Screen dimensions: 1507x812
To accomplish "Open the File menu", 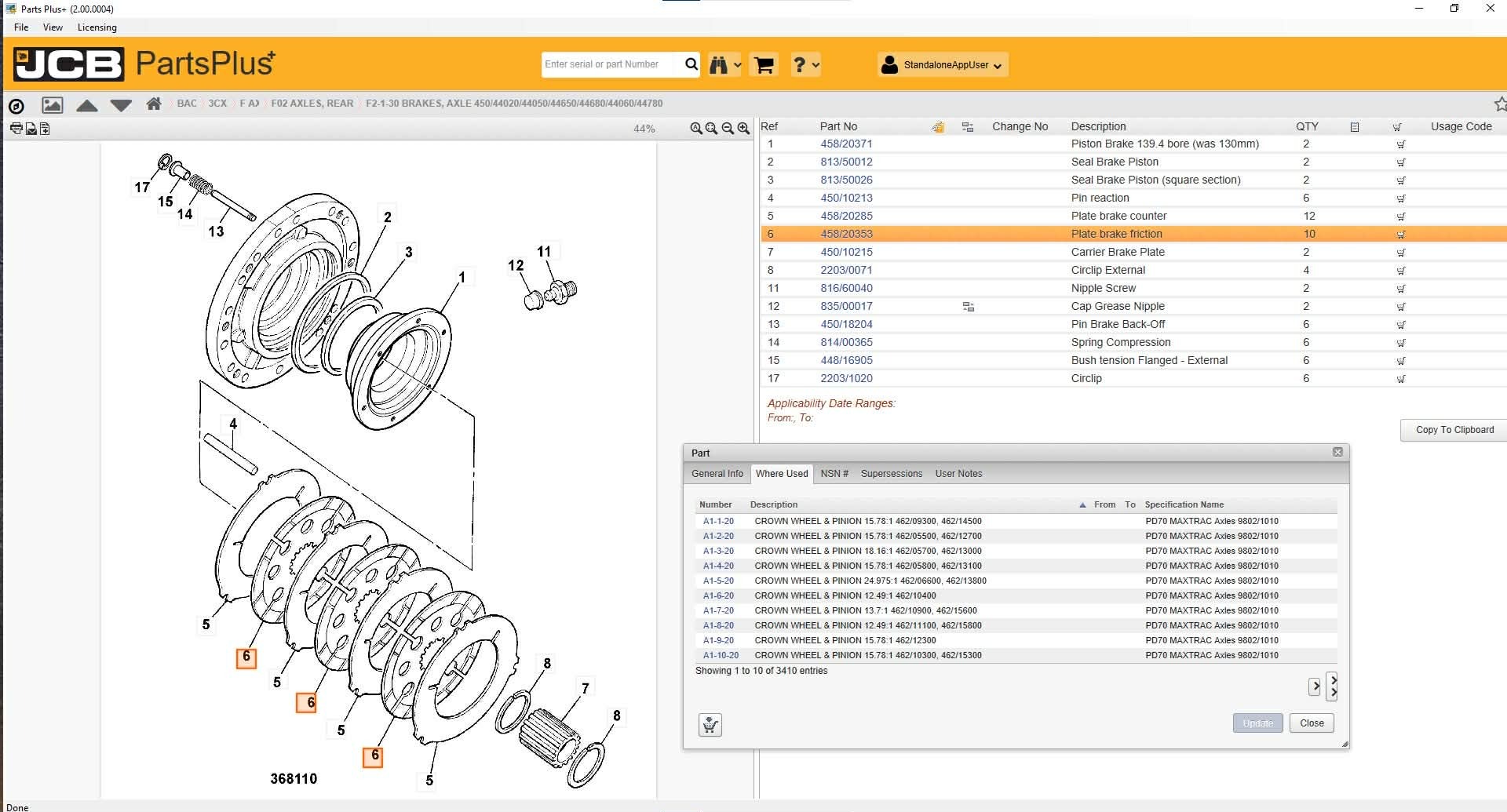I will [x=21, y=27].
